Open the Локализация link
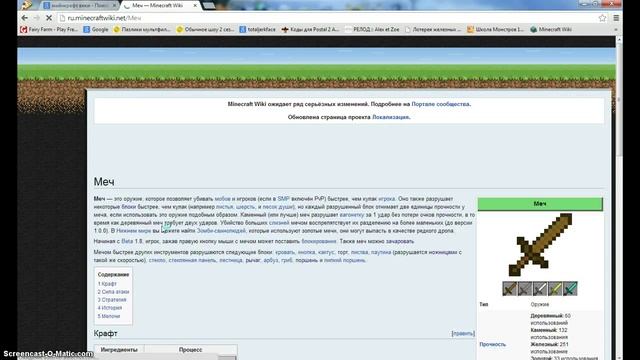The height and width of the screenshot is (360, 640). (391, 117)
